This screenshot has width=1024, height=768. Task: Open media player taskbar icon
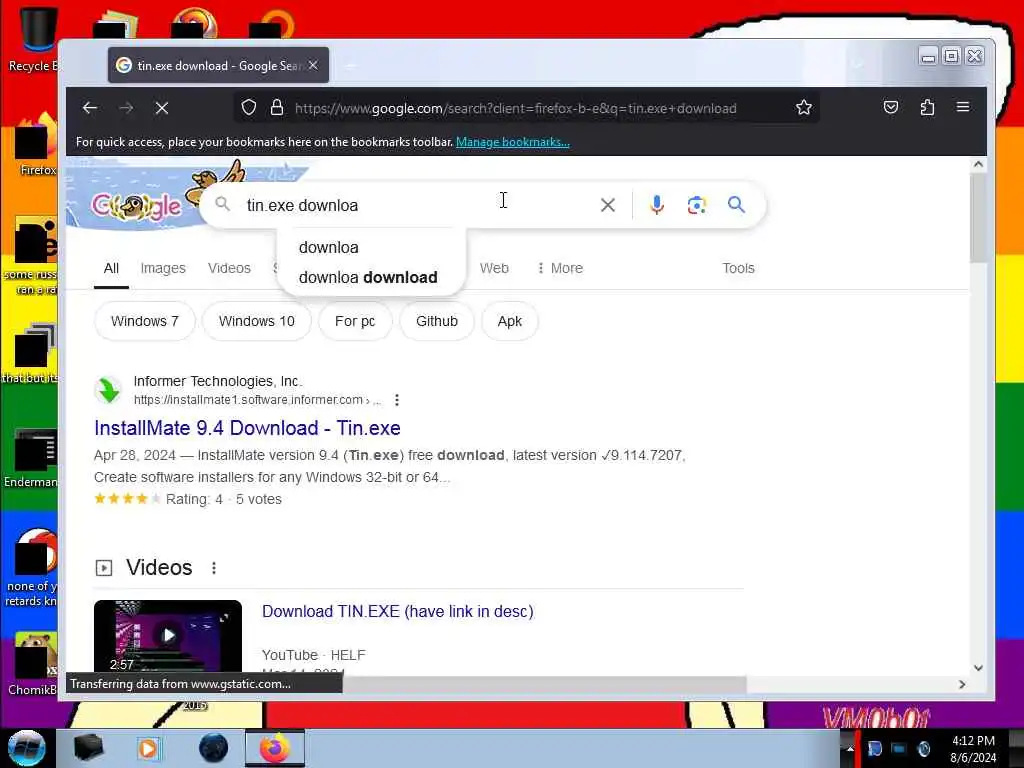[148, 748]
